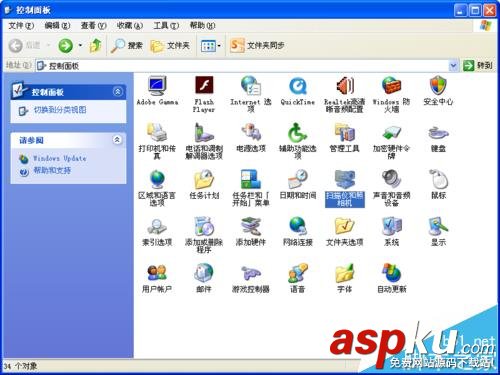Open the 文件(F) menu
The height and width of the screenshot is (375, 500).
[21, 25]
